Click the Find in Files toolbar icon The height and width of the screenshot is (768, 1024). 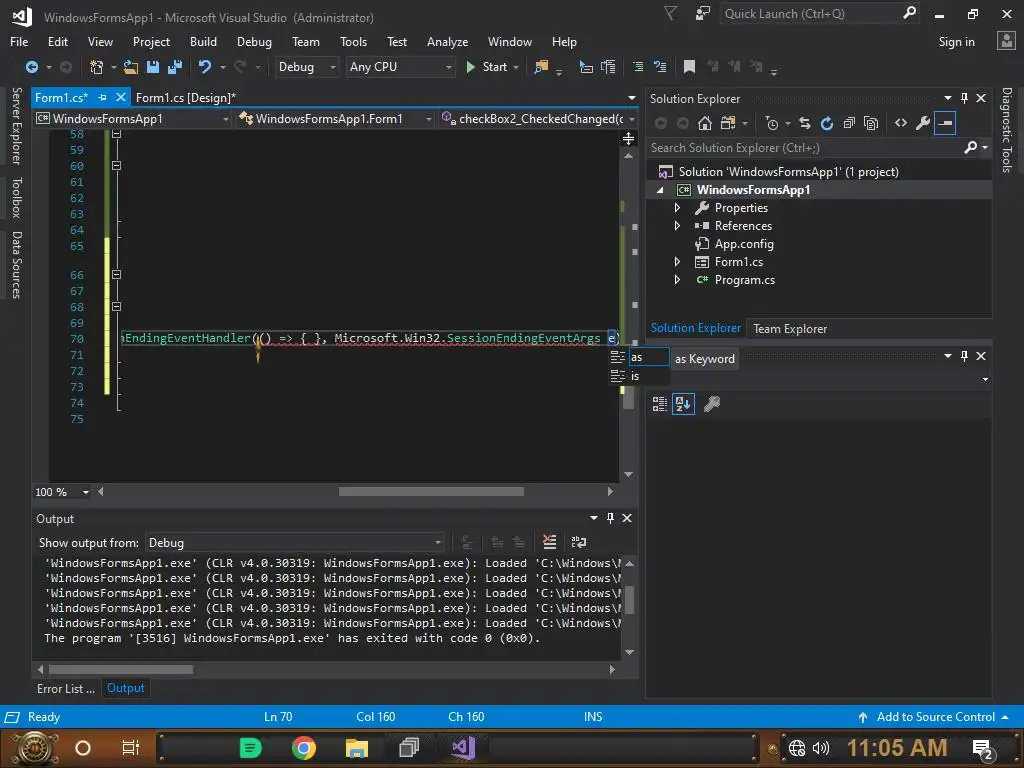click(541, 67)
